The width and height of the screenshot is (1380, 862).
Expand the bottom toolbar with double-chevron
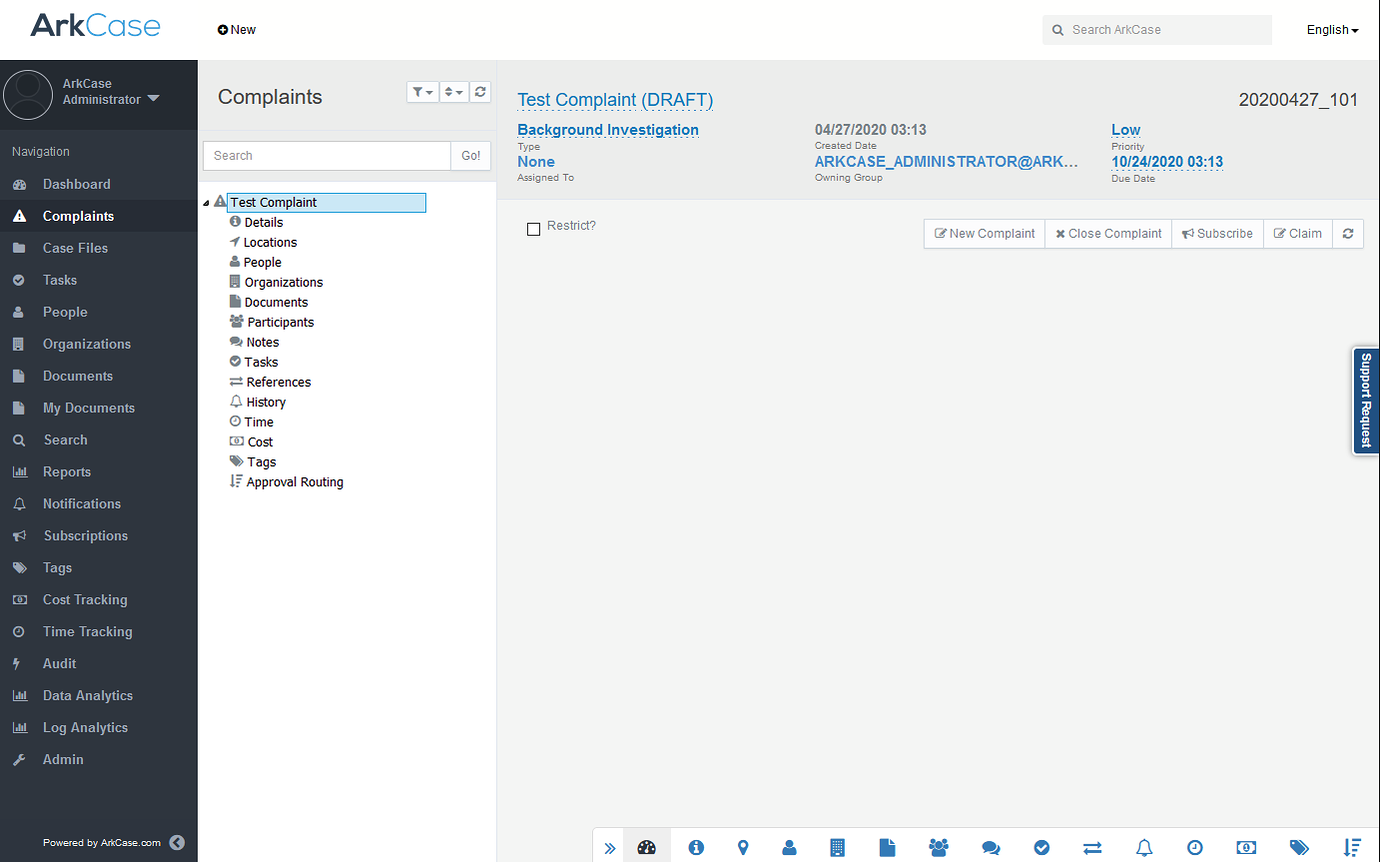(x=610, y=848)
